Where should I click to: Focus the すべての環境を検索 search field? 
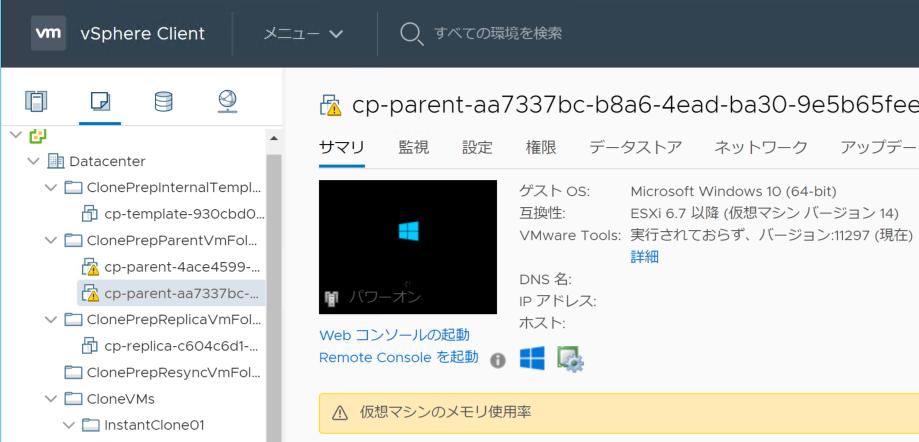pyautogui.click(x=498, y=33)
